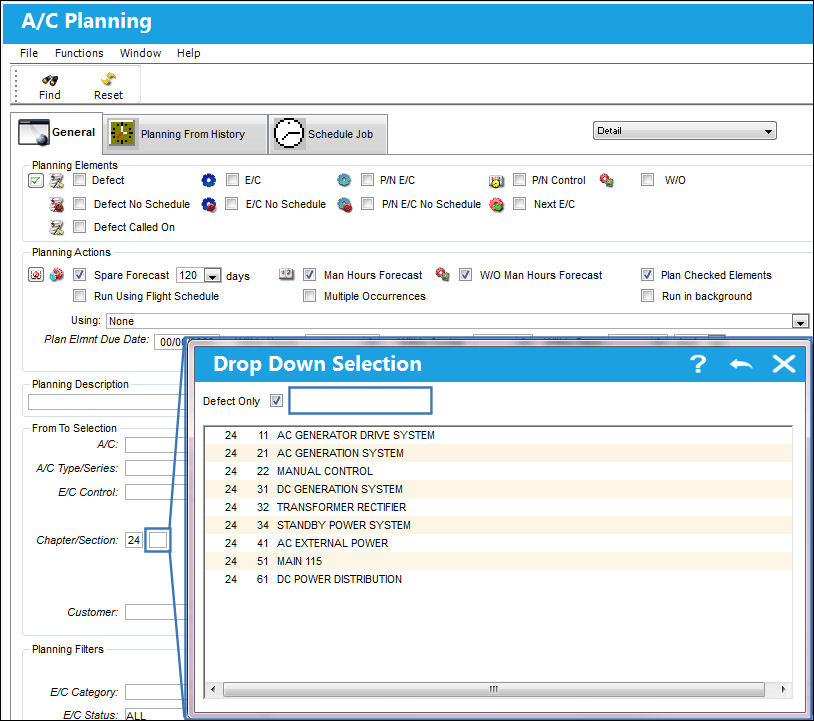Click the blue gear icon beside E/C
The height and width of the screenshot is (721, 814).
[209, 180]
